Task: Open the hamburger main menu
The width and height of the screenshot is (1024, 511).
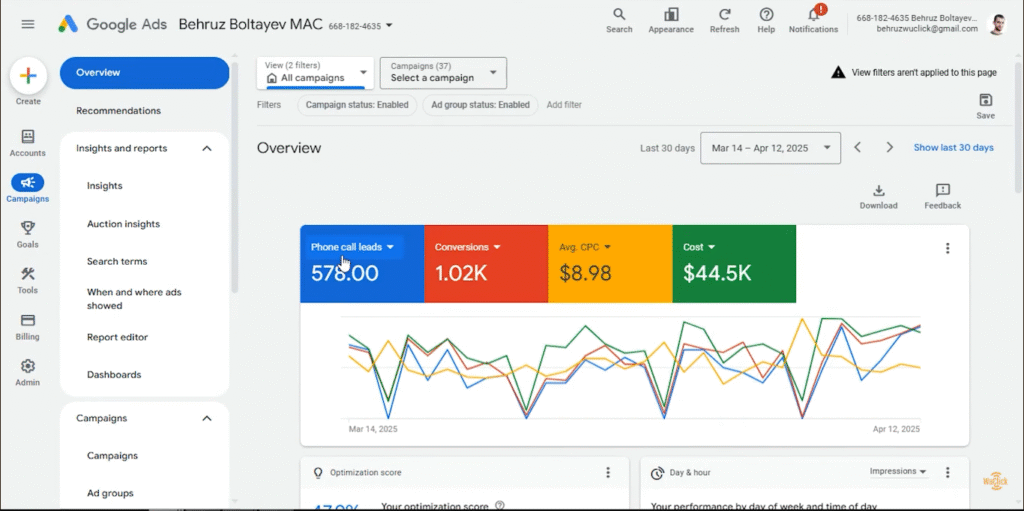Action: 27,24
